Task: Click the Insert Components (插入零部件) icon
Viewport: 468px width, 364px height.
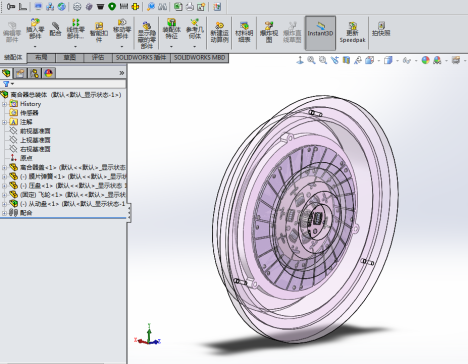Action: (x=35, y=29)
